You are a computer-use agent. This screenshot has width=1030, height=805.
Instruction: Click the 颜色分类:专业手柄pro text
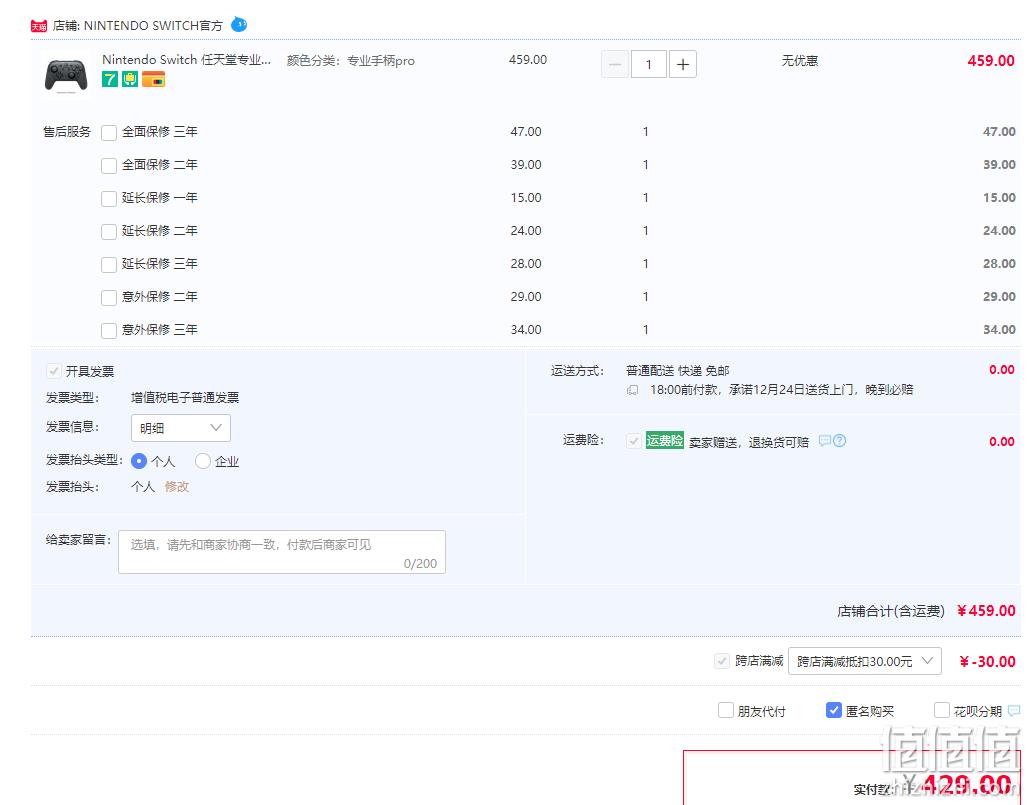(351, 60)
